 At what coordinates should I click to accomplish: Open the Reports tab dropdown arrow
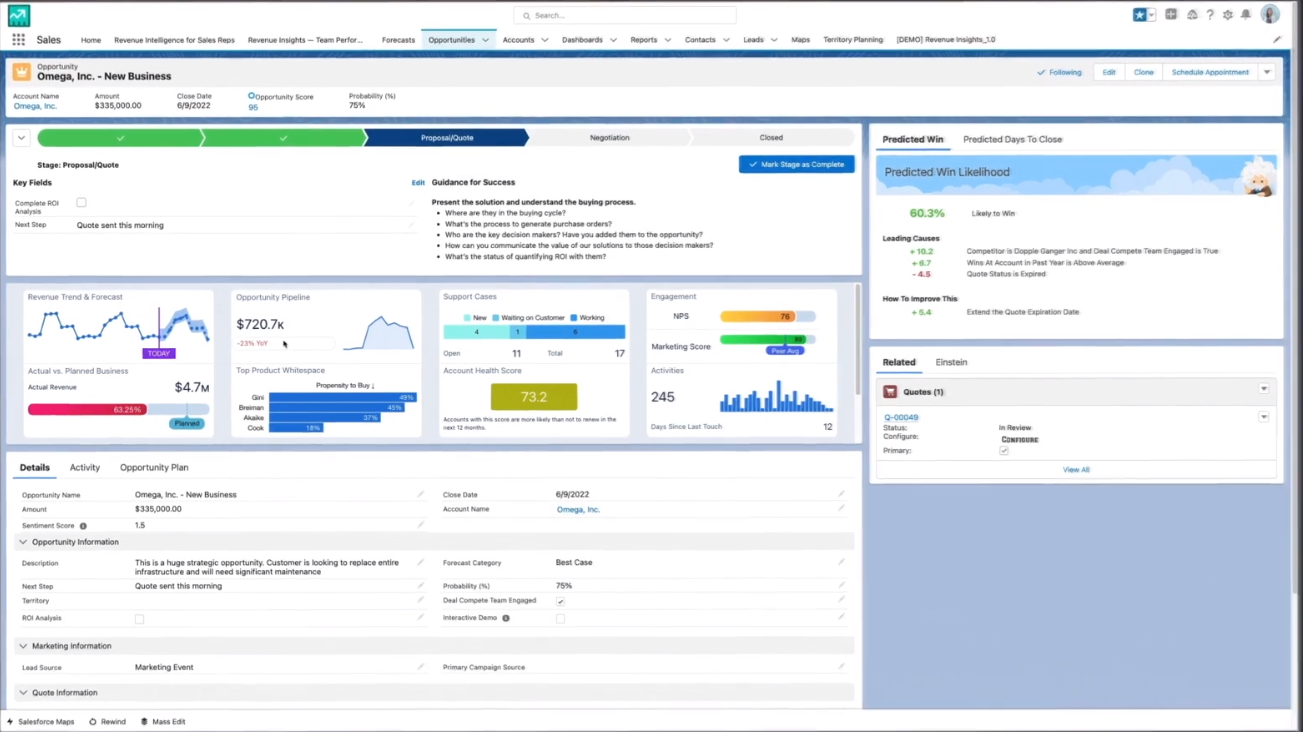(x=668, y=40)
